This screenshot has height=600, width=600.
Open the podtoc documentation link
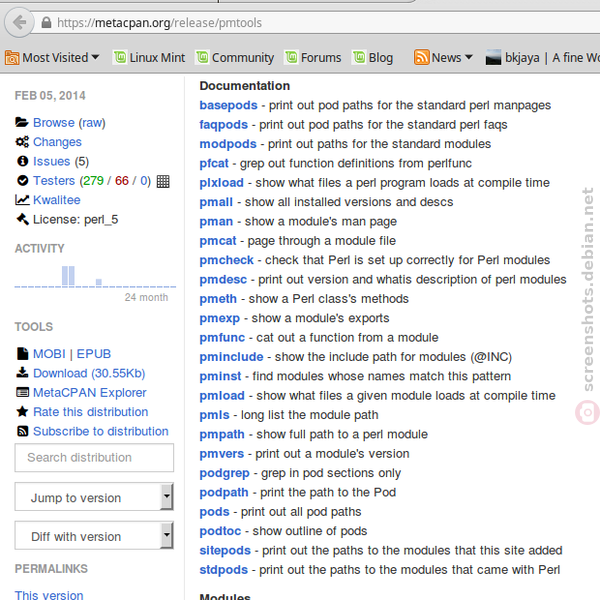(220, 531)
